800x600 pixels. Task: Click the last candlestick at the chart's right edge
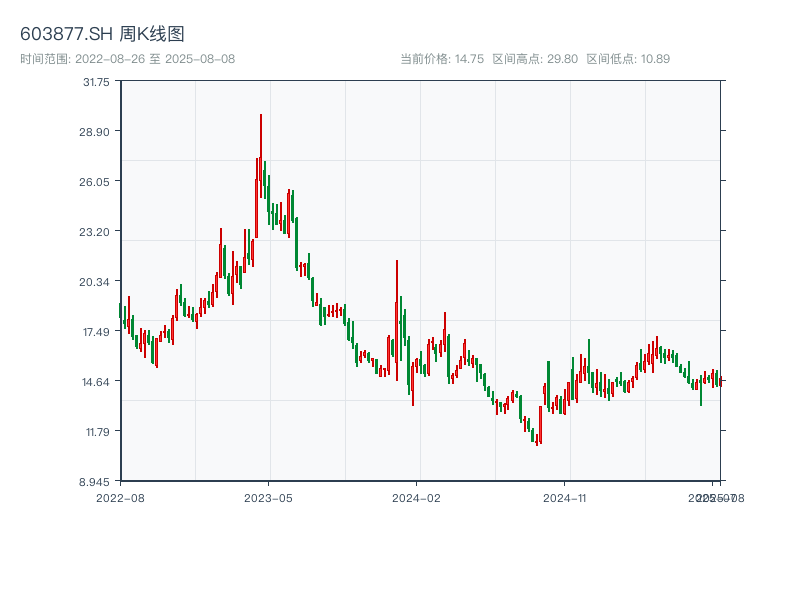[x=720, y=382]
